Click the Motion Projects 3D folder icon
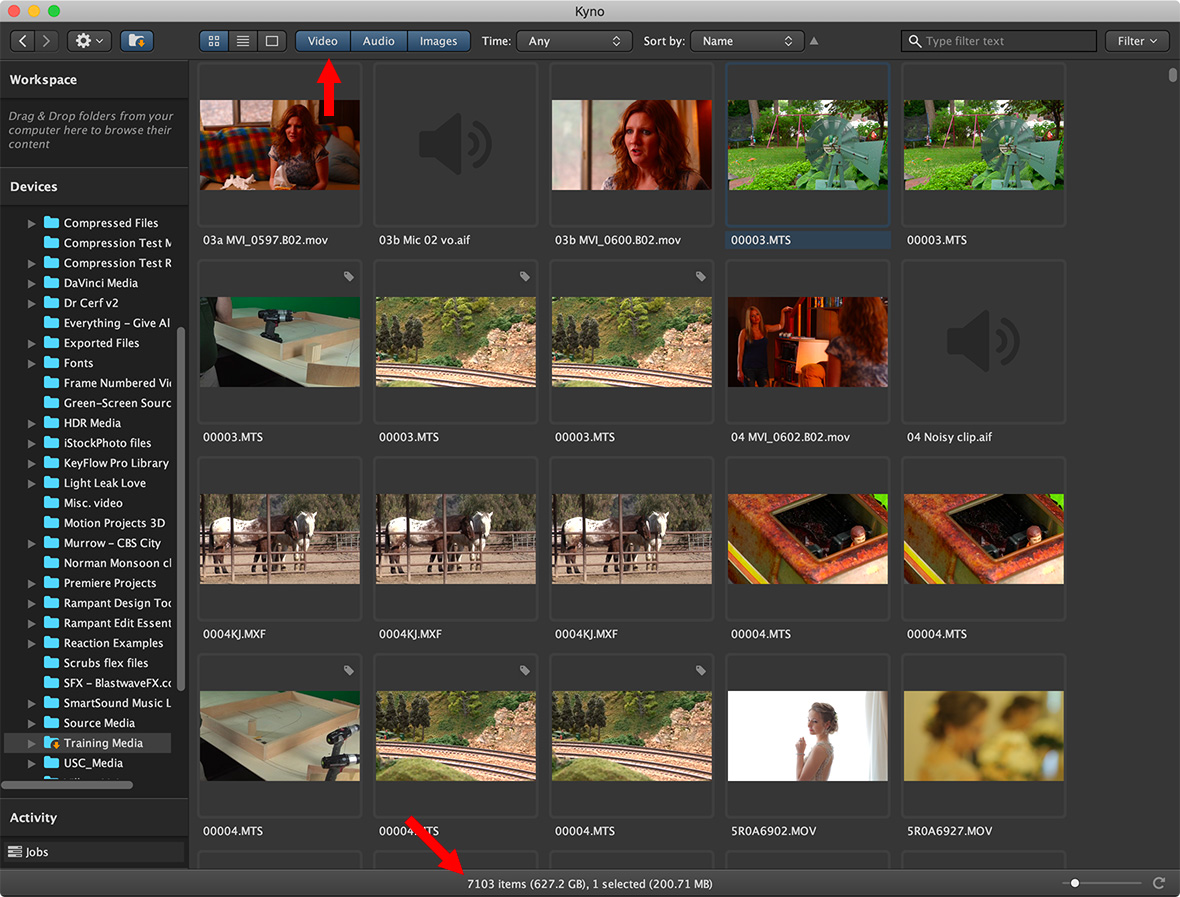Viewport: 1180px width, 897px height. (51, 522)
